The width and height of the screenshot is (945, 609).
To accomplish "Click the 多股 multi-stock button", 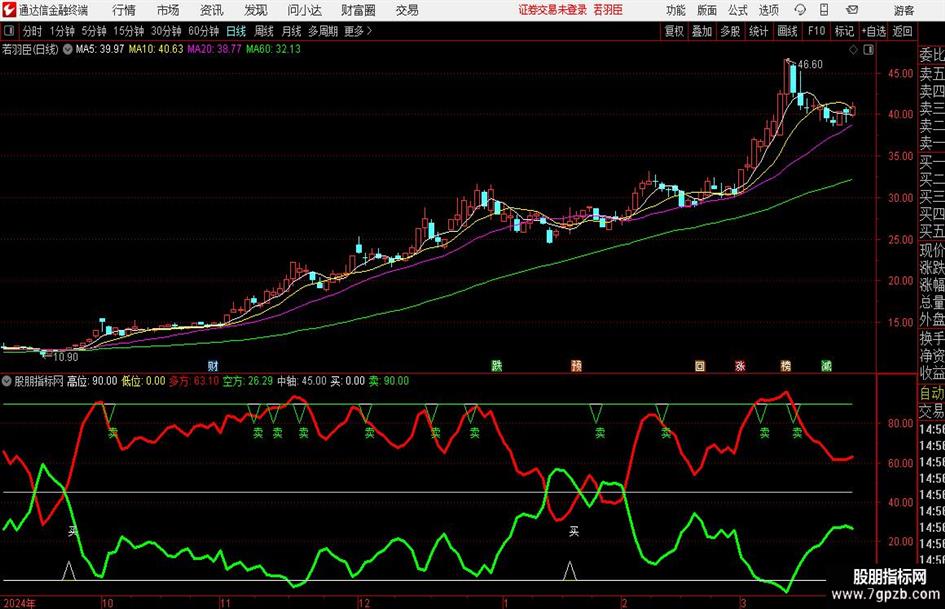I will (730, 31).
